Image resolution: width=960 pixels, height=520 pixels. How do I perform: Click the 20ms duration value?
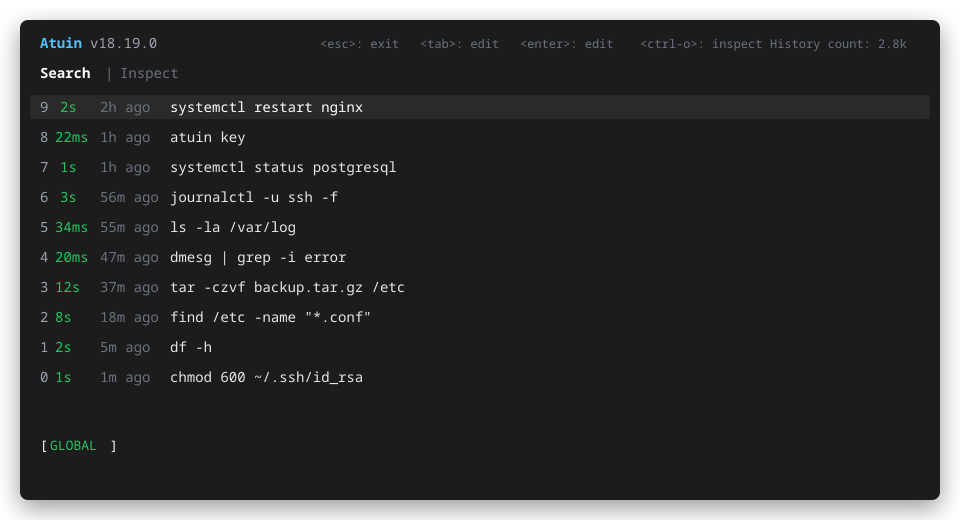tap(72, 257)
